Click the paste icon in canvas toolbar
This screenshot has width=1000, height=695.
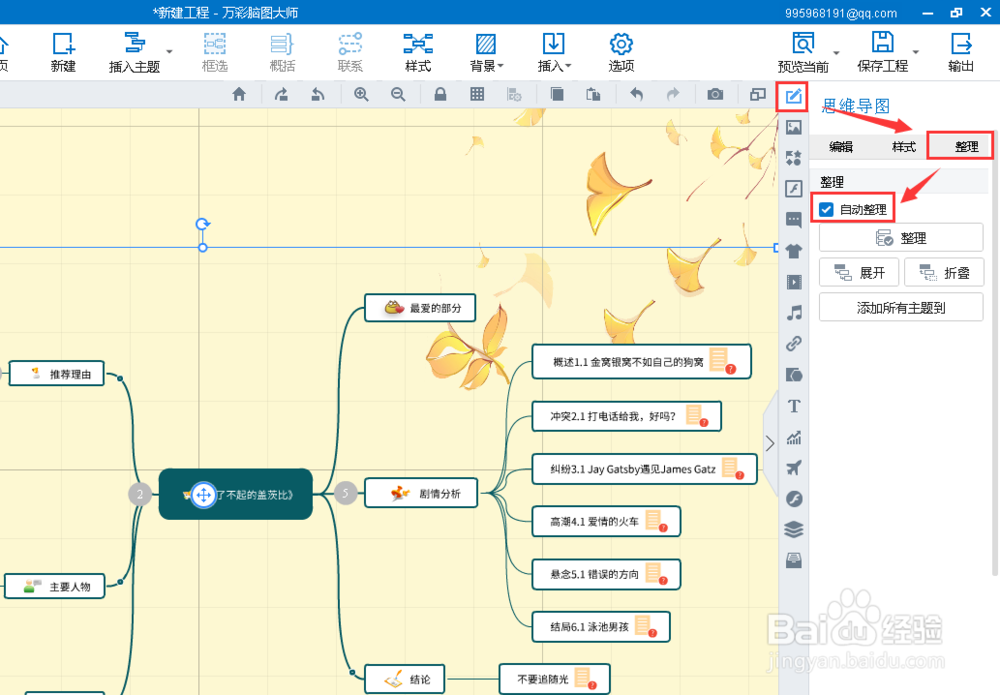(x=593, y=94)
